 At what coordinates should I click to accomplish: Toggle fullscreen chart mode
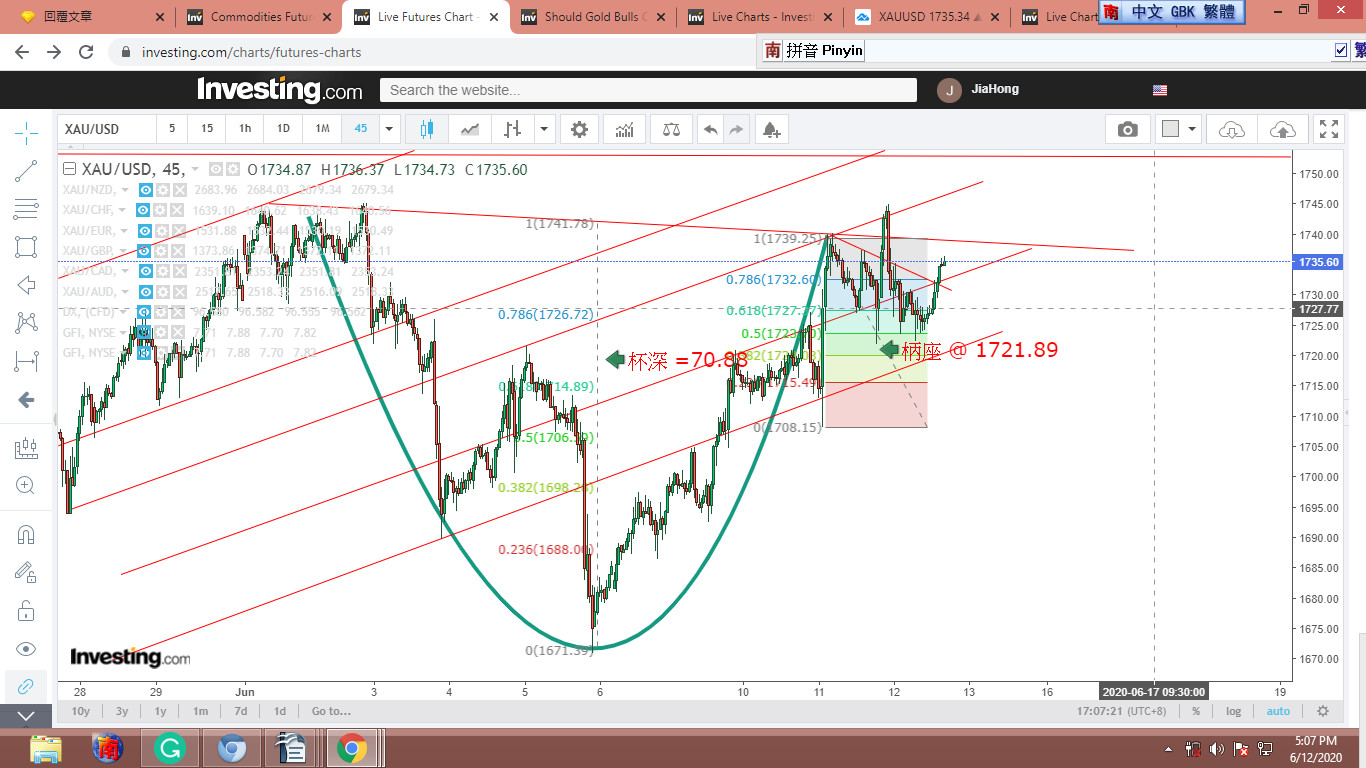point(1329,129)
